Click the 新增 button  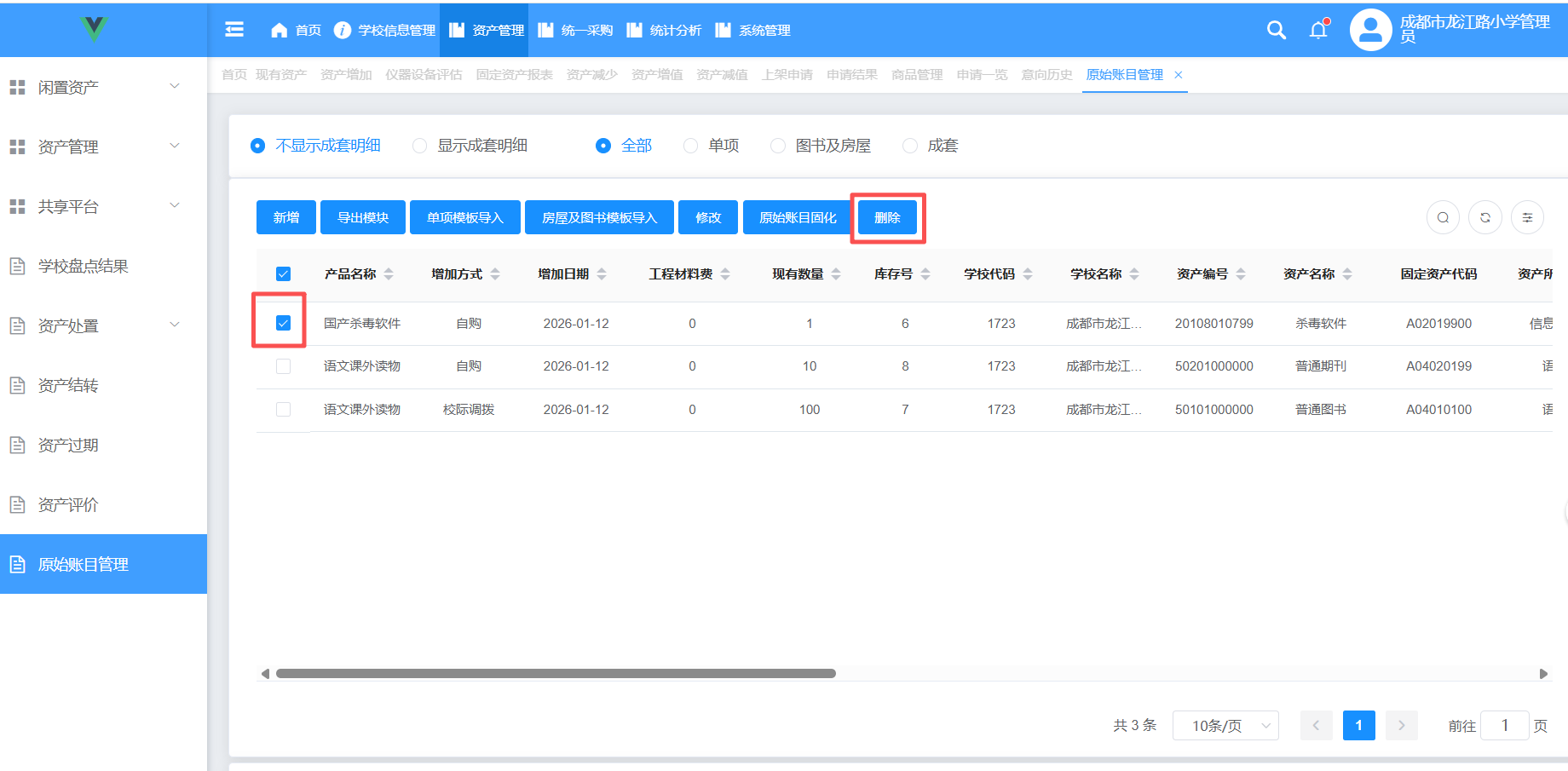(286, 218)
